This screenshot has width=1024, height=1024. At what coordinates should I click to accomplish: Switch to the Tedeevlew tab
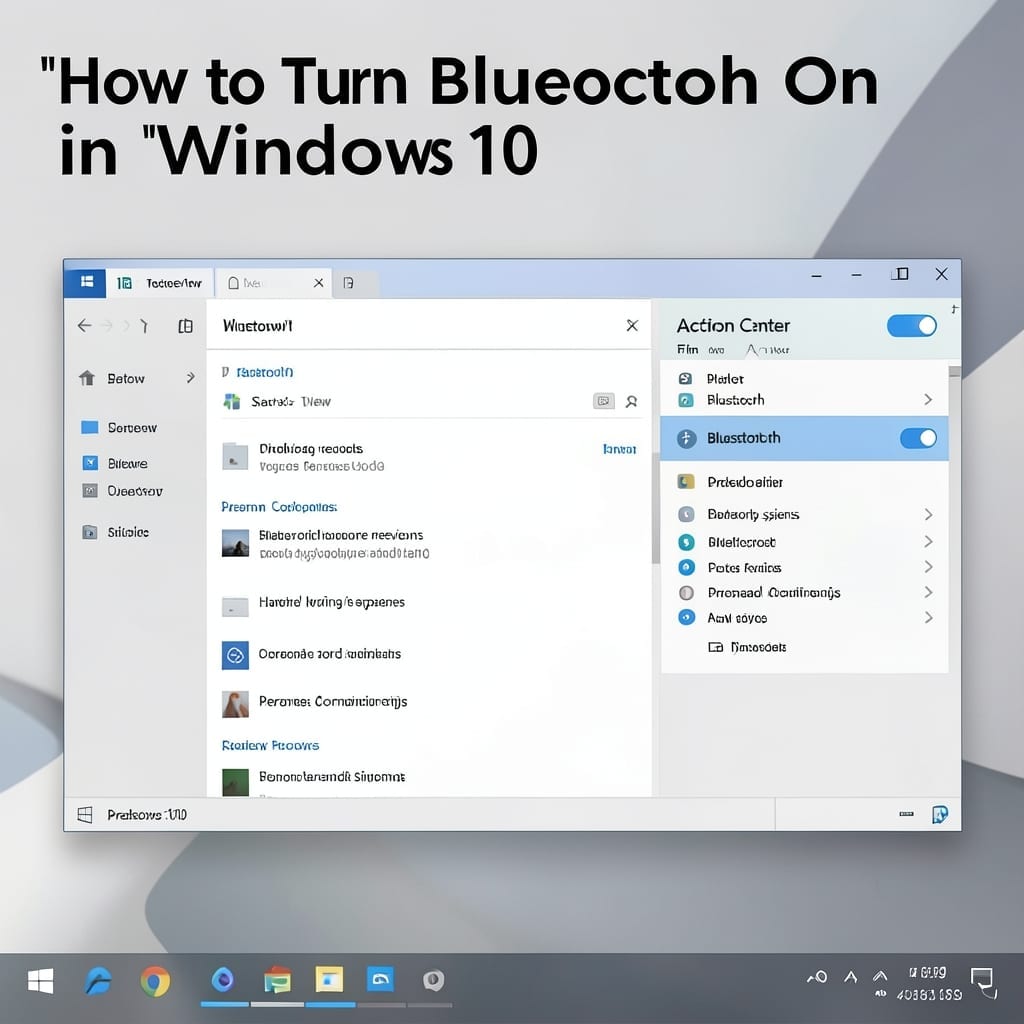point(160,283)
